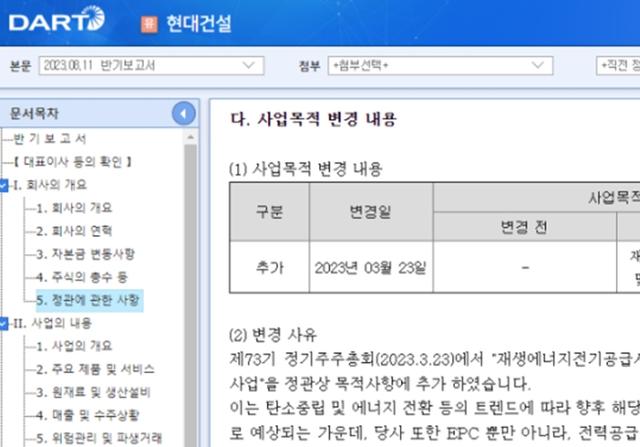Screen dimensions: 640x447
Task: Collapse the I. 회사의 개요 tree node
Action: pyautogui.click(x=3, y=185)
